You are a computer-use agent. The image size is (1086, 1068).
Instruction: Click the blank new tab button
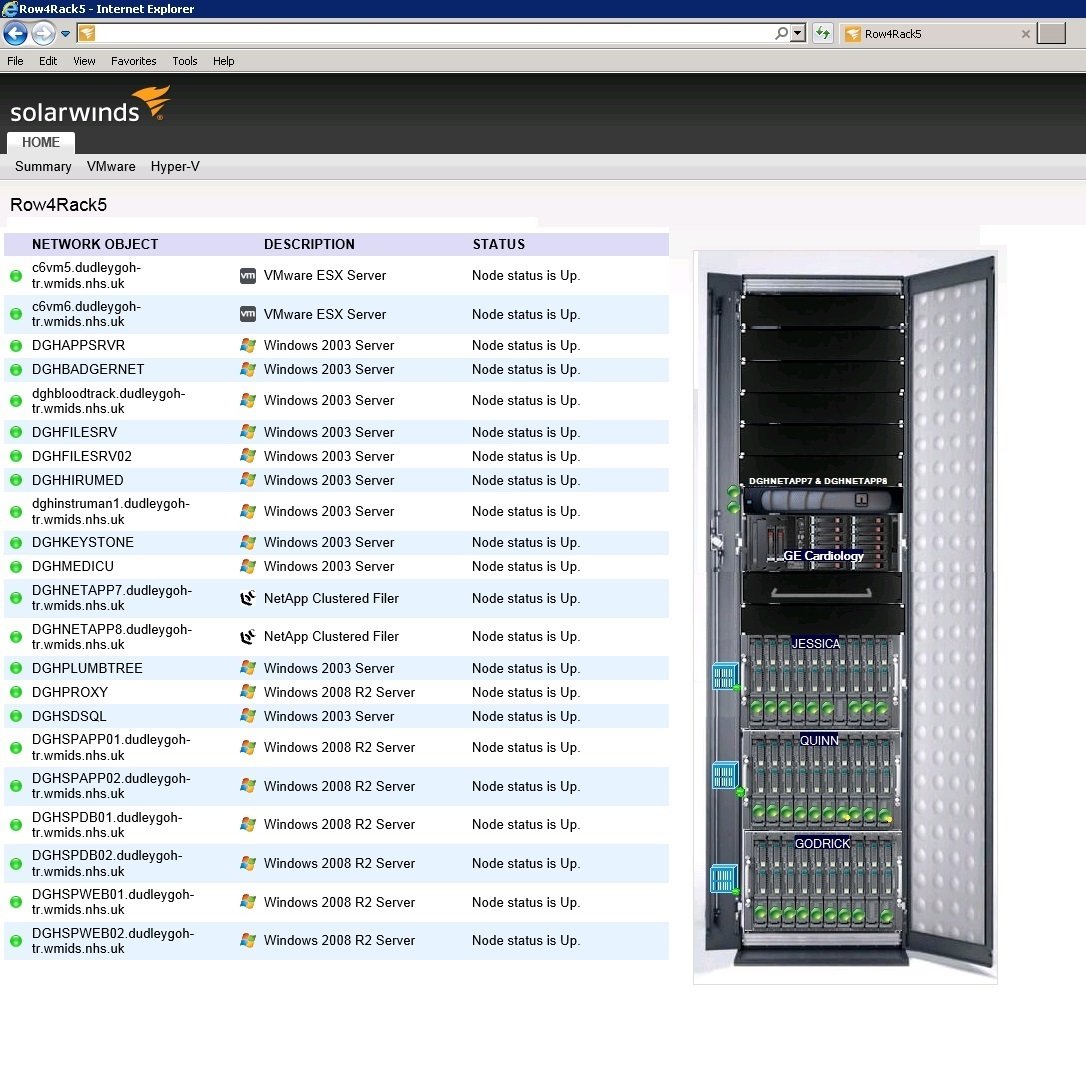point(1051,33)
